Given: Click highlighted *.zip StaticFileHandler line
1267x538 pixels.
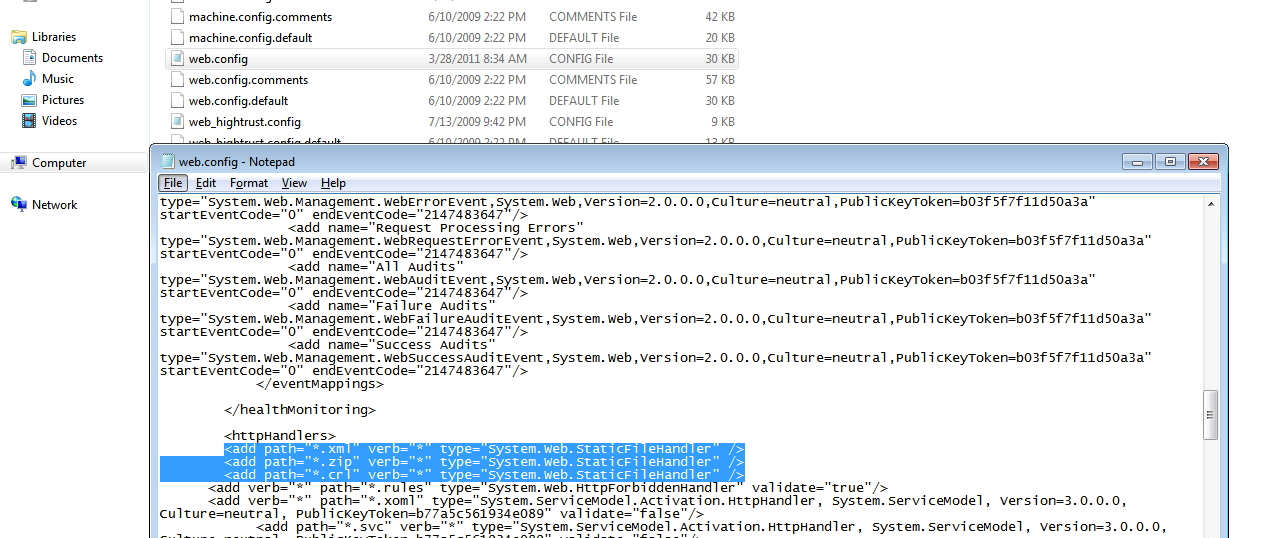Looking at the screenshot, I should [484, 462].
